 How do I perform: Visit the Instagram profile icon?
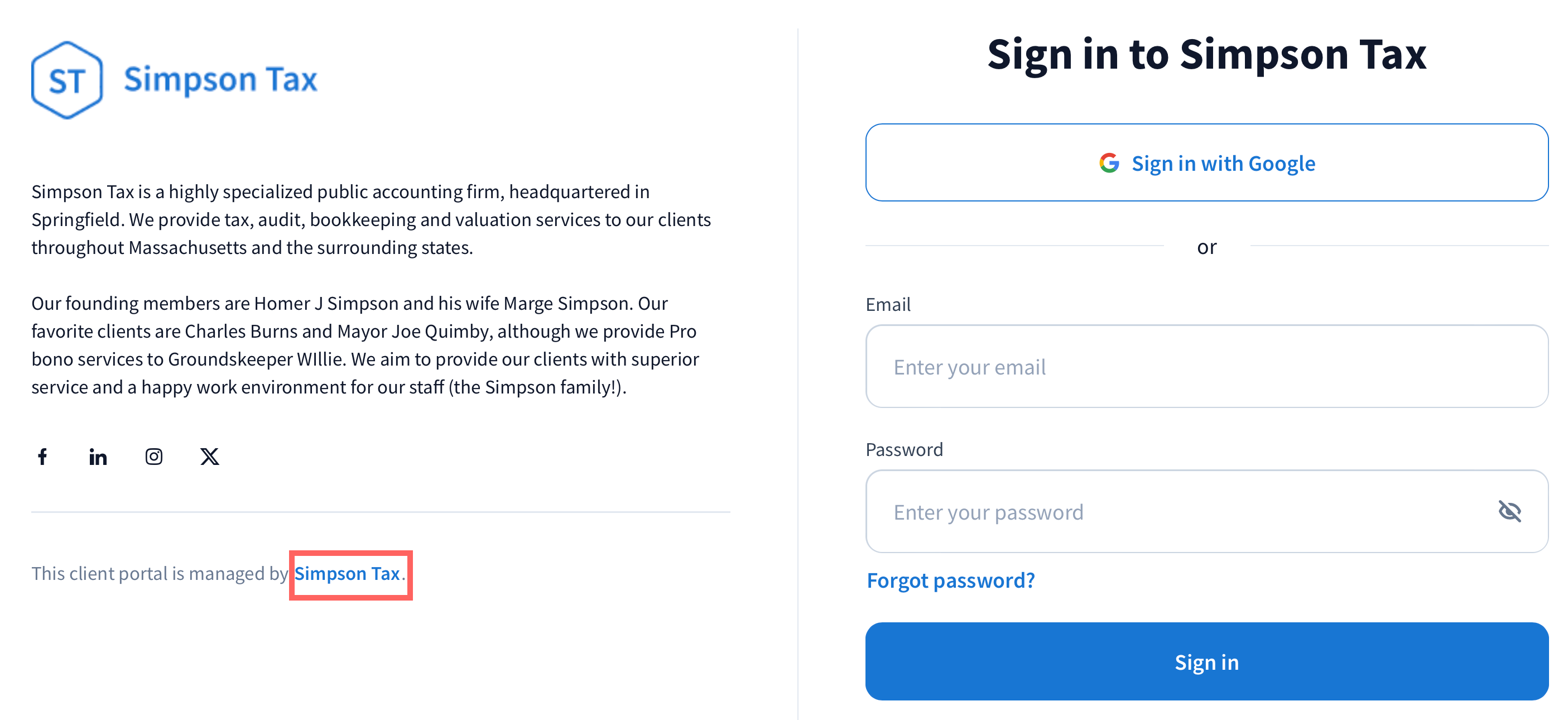coord(154,457)
